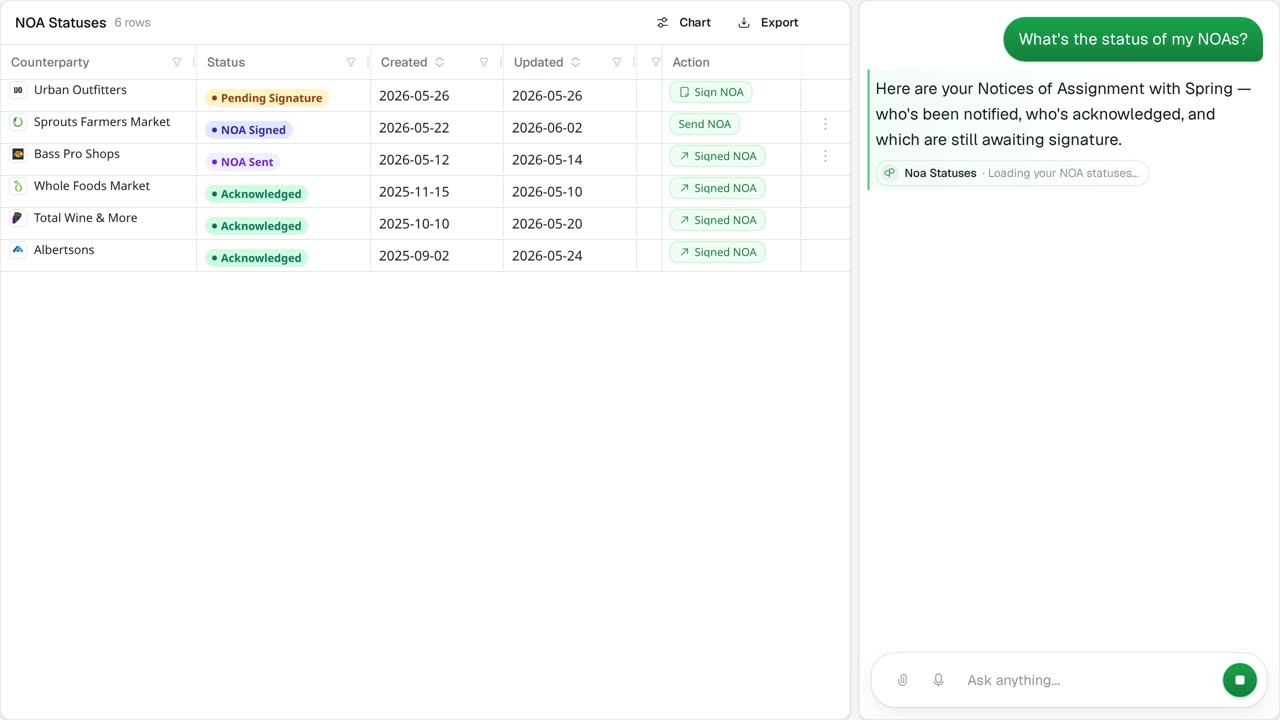Click the '6 rows' count label
The height and width of the screenshot is (720, 1280).
[x=133, y=22]
